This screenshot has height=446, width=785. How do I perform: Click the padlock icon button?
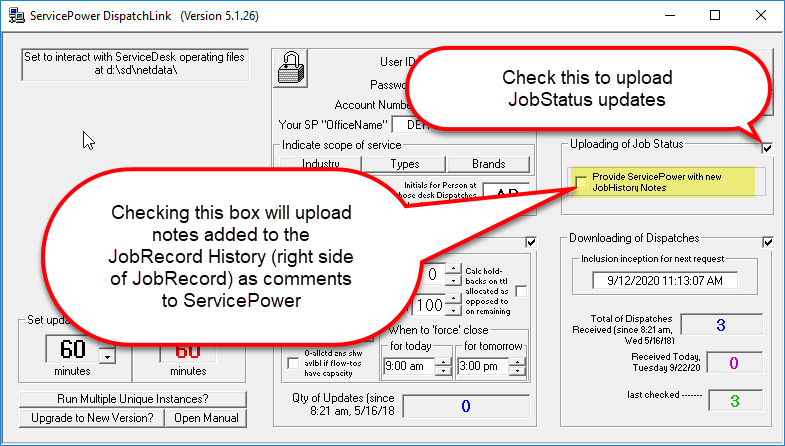293,69
